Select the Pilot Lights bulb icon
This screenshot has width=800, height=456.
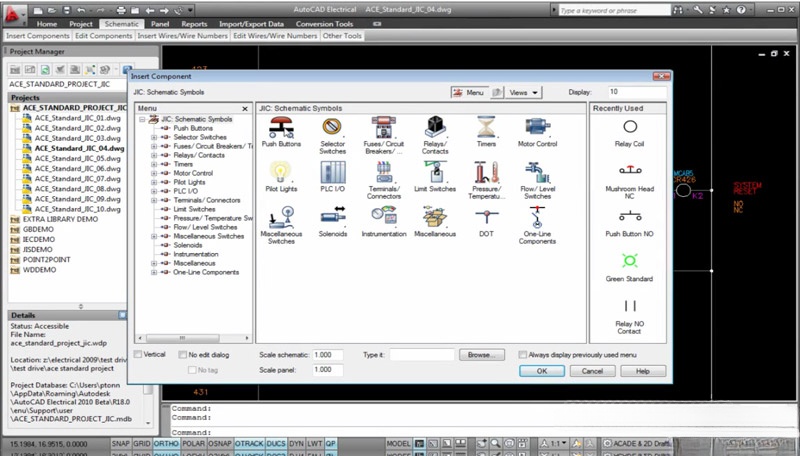click(281, 172)
